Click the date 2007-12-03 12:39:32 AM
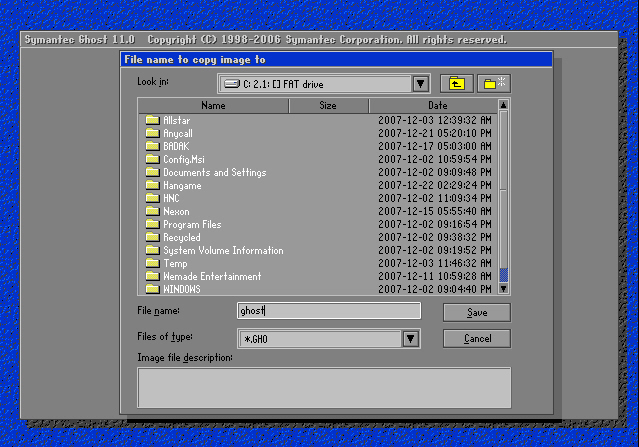Screen dimensions: 639x447 tap(435, 120)
